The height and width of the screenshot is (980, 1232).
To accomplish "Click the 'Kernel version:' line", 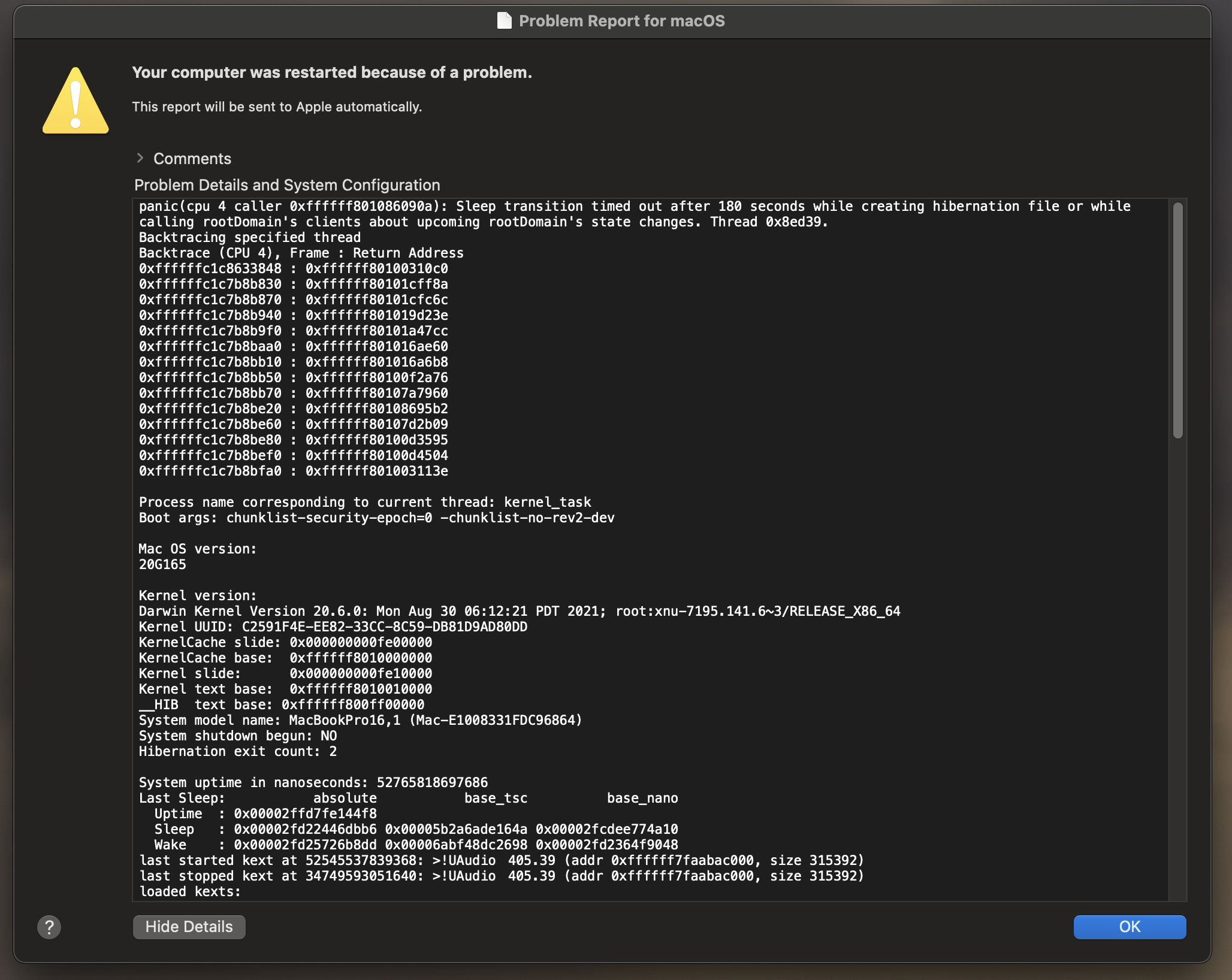I will [x=198, y=595].
